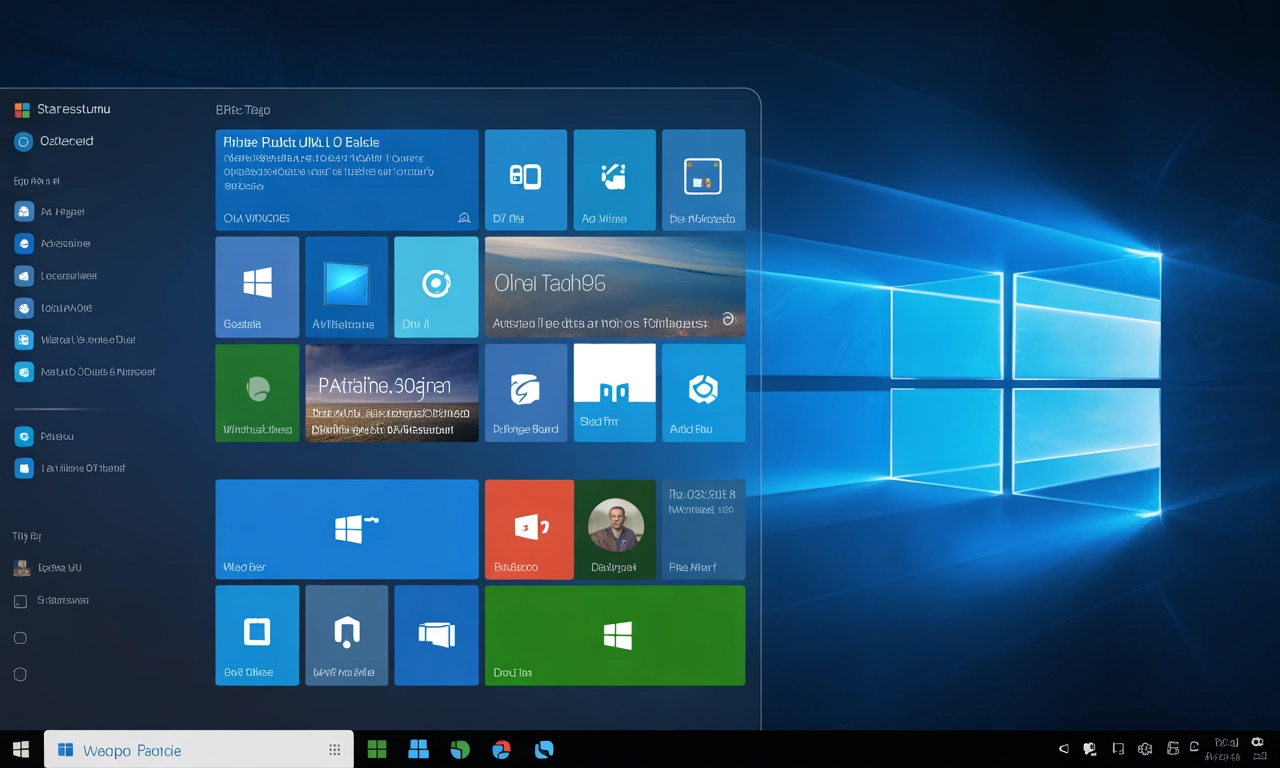Screen dimensions: 1280x768
Task: Select the last blue icon entry ending 'Of Trarsl'
Action: [x=70, y=468]
